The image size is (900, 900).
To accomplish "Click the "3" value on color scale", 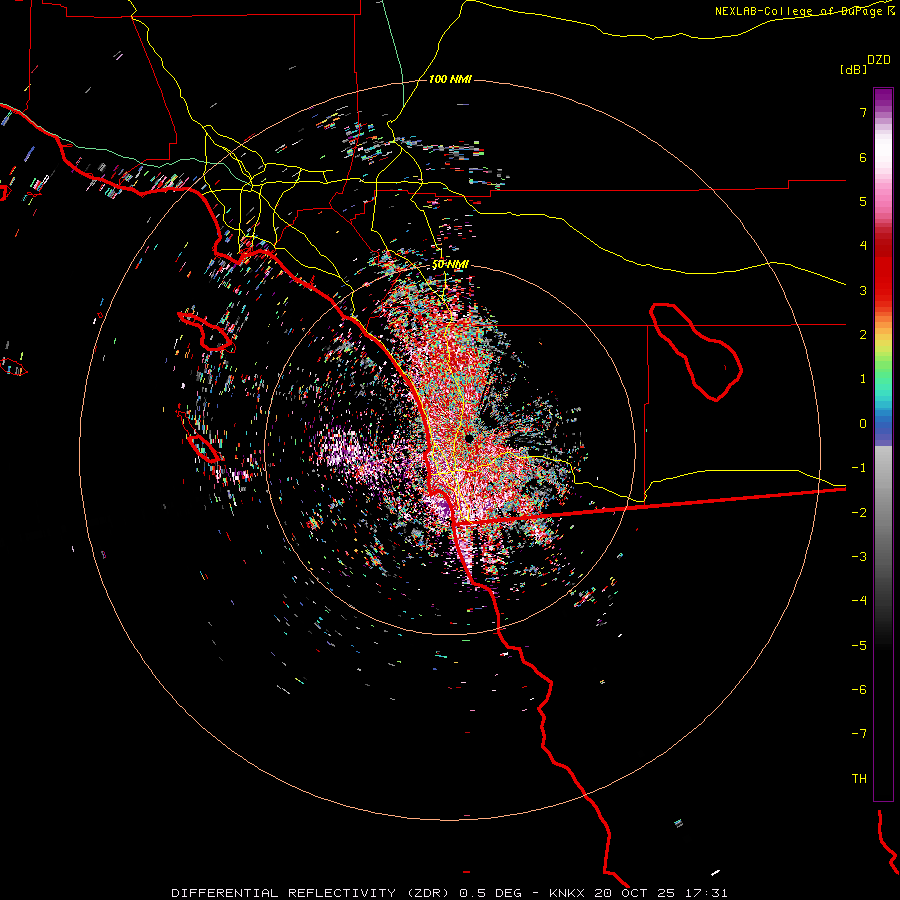I will 863,290.
